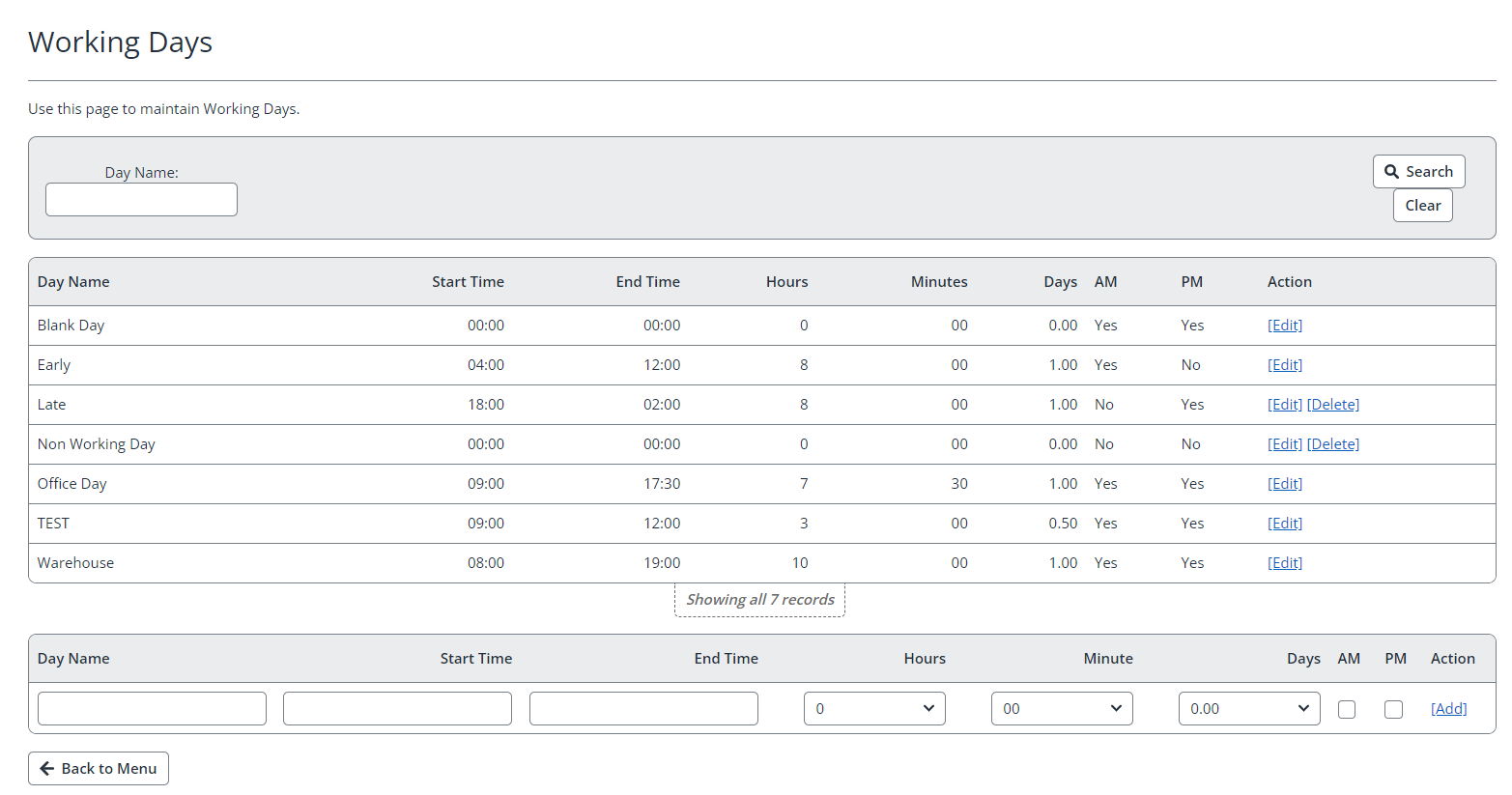Delete the Non Working Day record
The image size is (1512, 795).
point(1332,444)
